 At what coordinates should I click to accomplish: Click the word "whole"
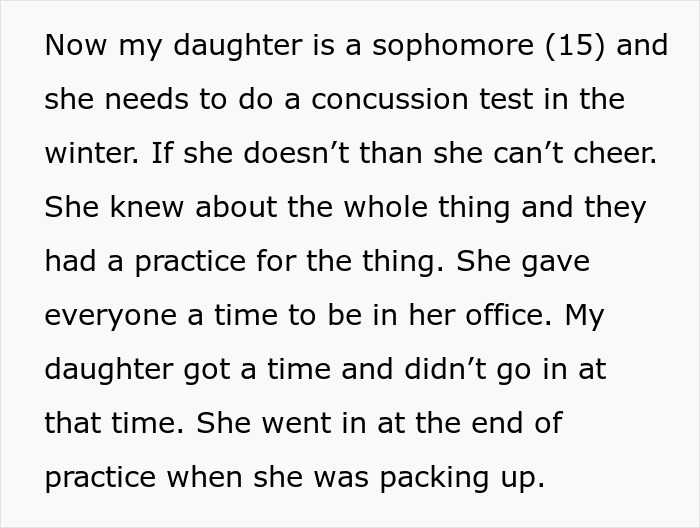coord(343,208)
